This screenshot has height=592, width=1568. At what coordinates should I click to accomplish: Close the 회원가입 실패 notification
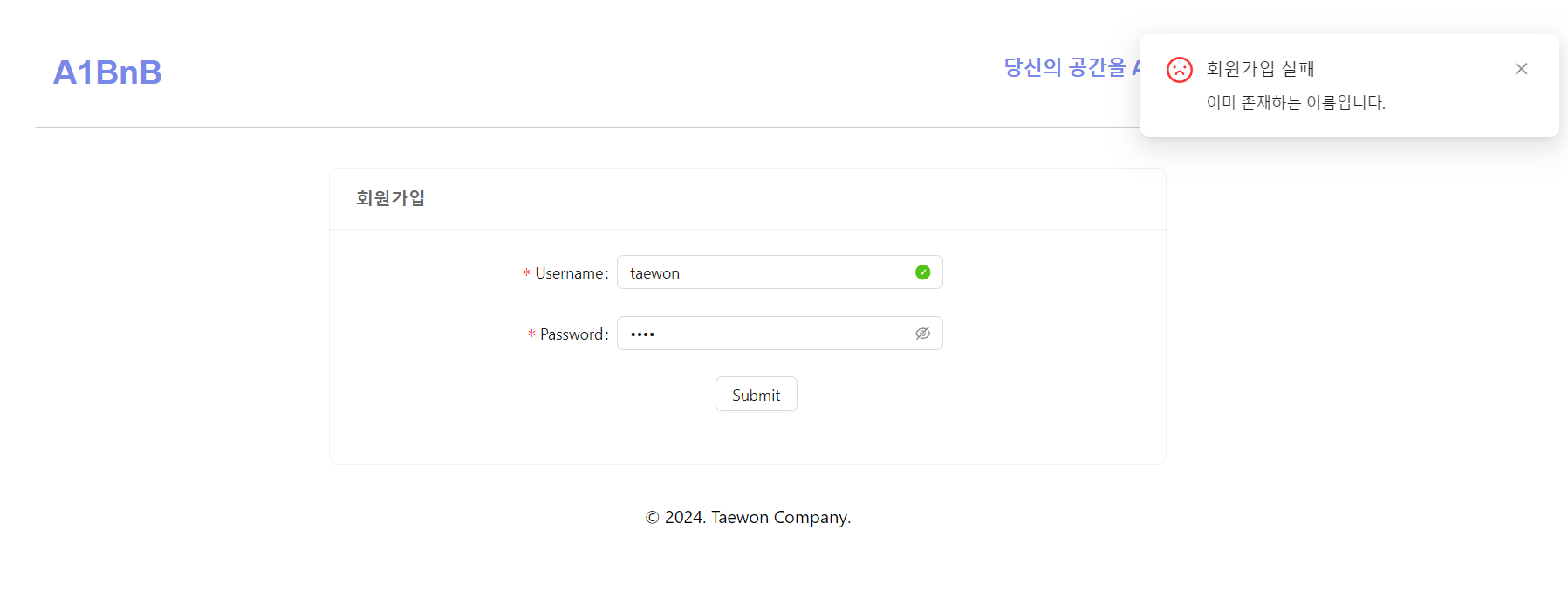coord(1521,69)
